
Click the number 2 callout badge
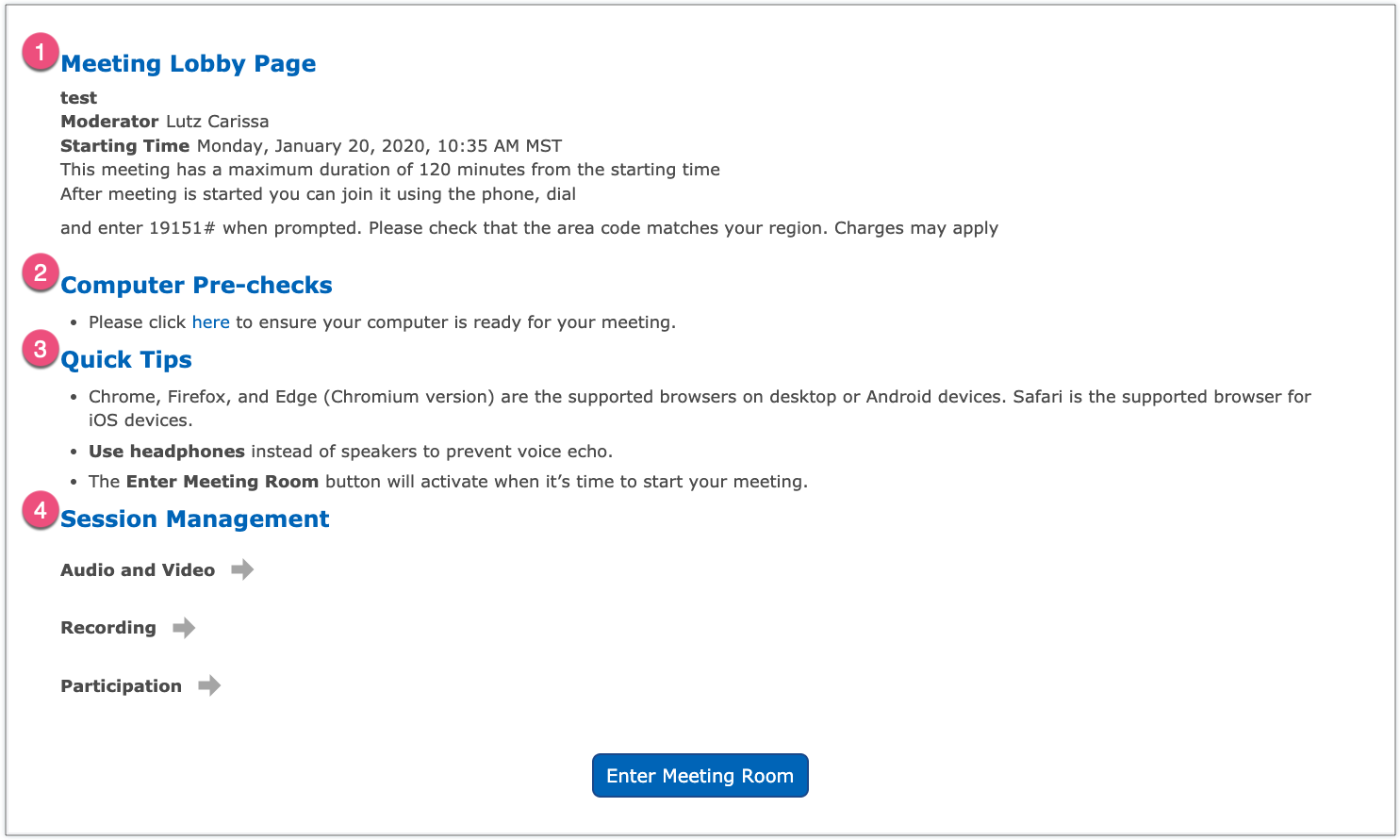click(x=41, y=273)
